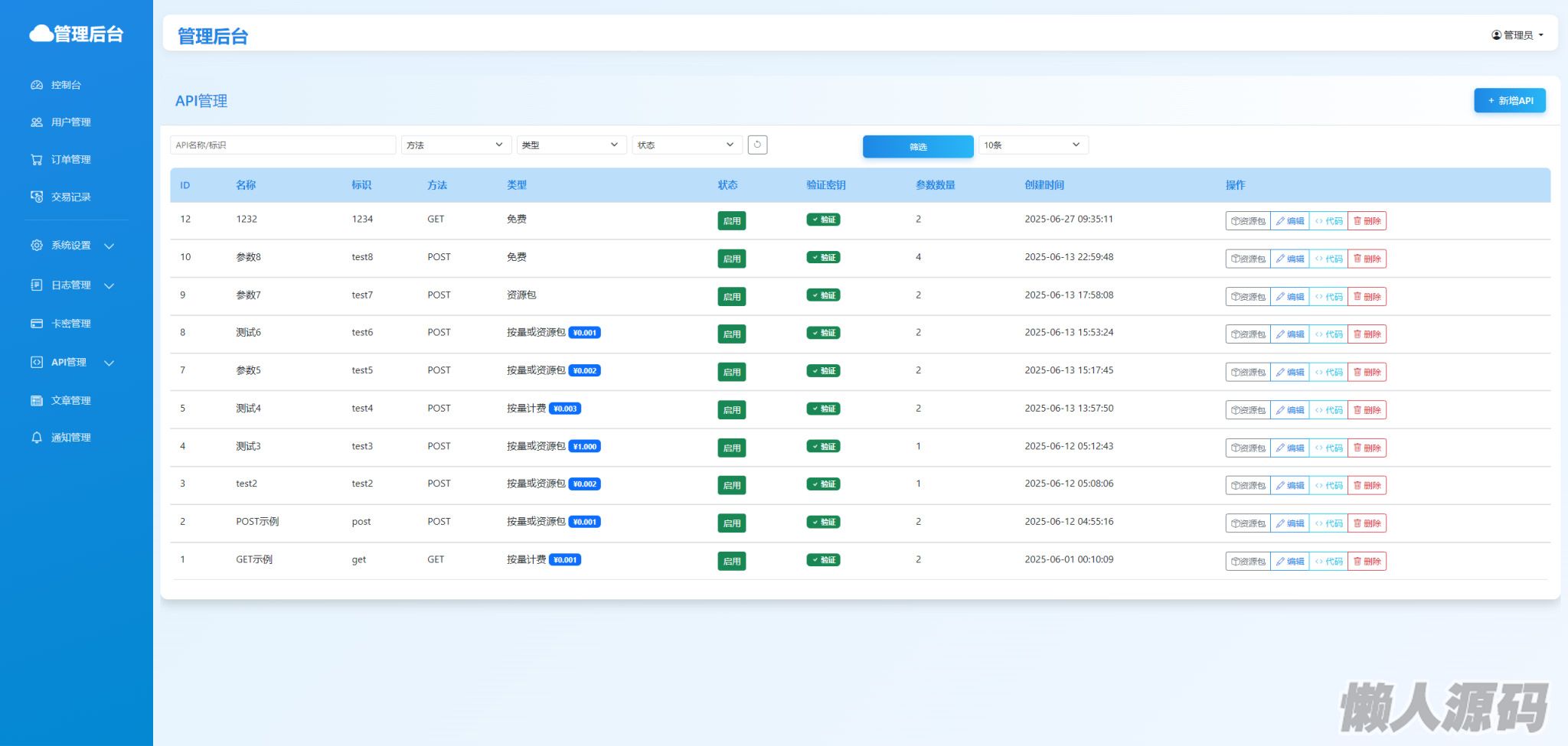Open the 方法 filter dropdown
The height and width of the screenshot is (746, 1568).
[456, 145]
